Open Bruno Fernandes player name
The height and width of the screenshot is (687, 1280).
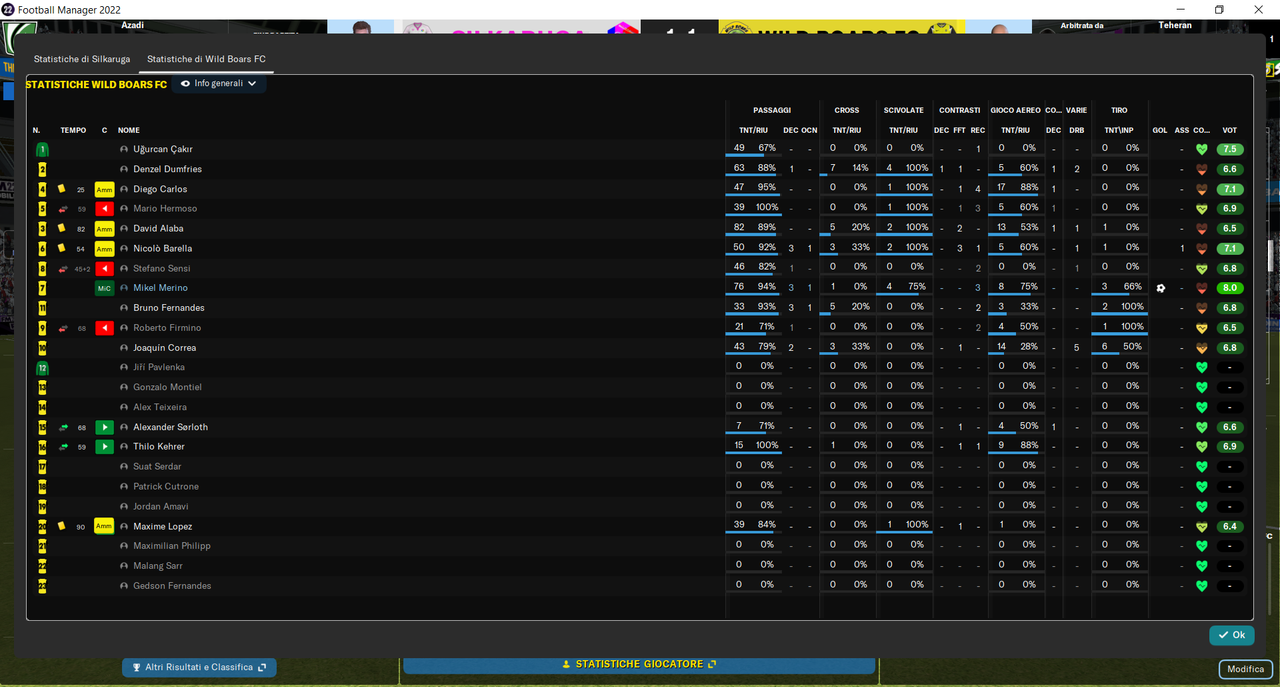click(x=169, y=308)
